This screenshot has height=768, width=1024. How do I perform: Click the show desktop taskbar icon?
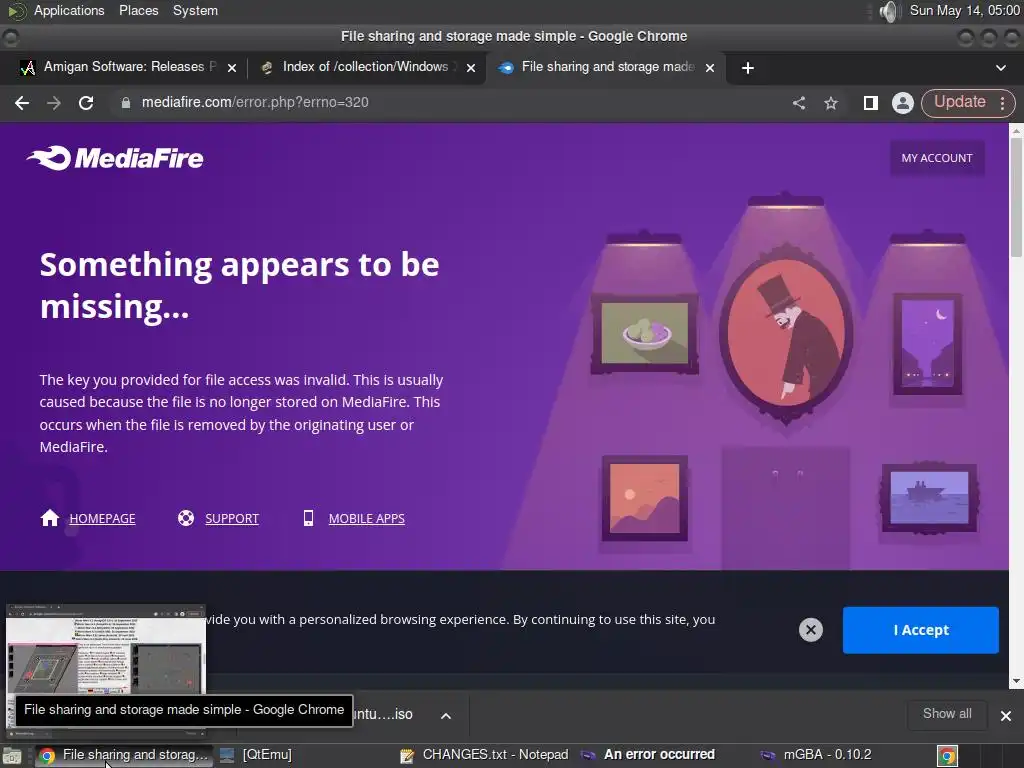pyautogui.click(x=12, y=756)
